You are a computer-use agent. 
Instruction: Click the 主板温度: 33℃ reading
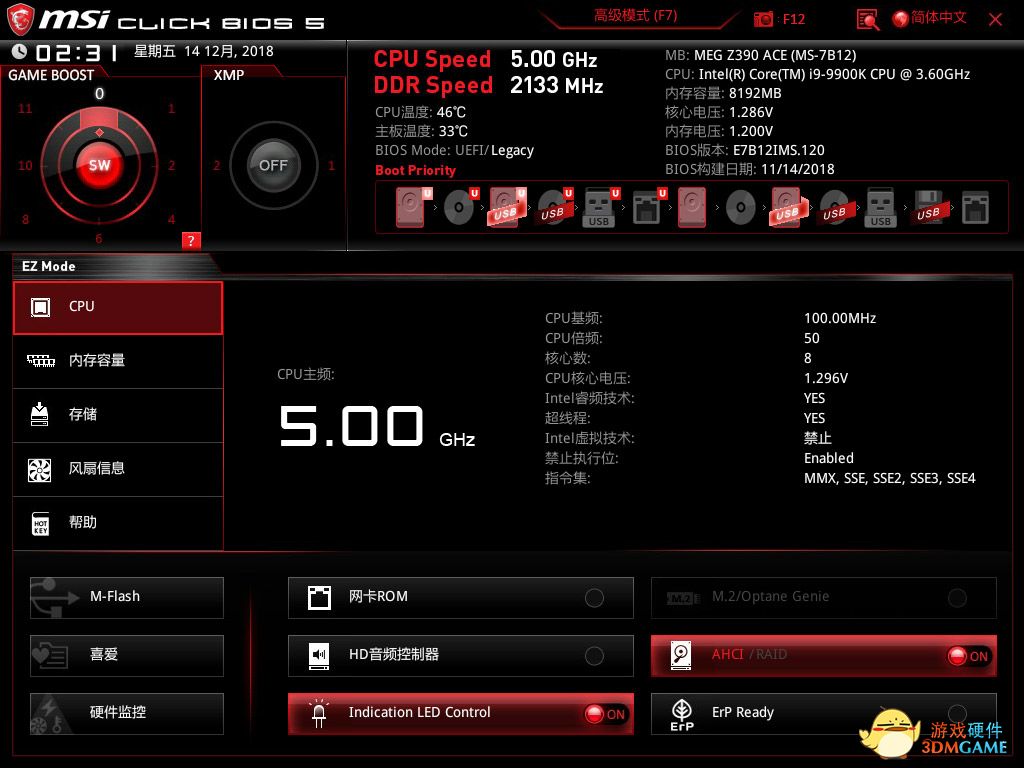coord(421,131)
